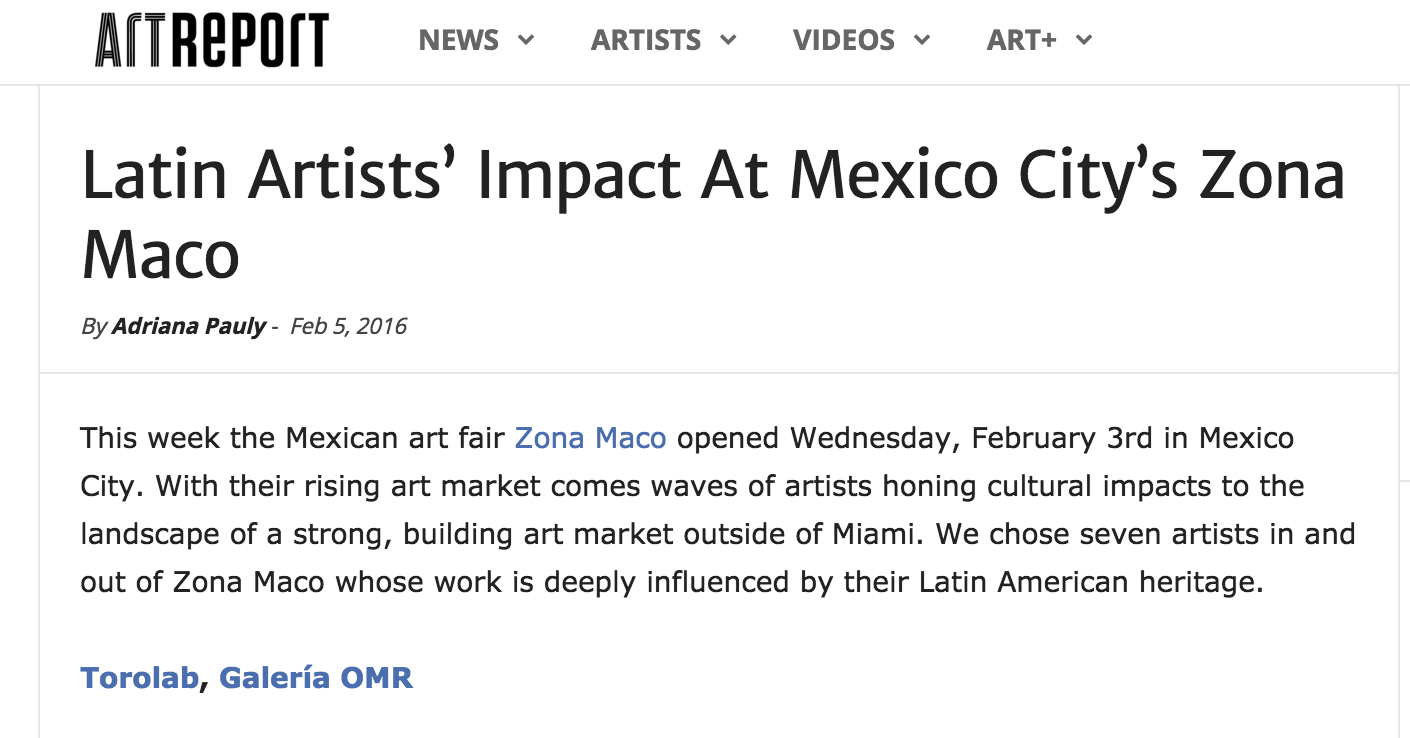Expand the NEWS dropdown chevron
The width and height of the screenshot is (1410, 738).
click(x=526, y=41)
